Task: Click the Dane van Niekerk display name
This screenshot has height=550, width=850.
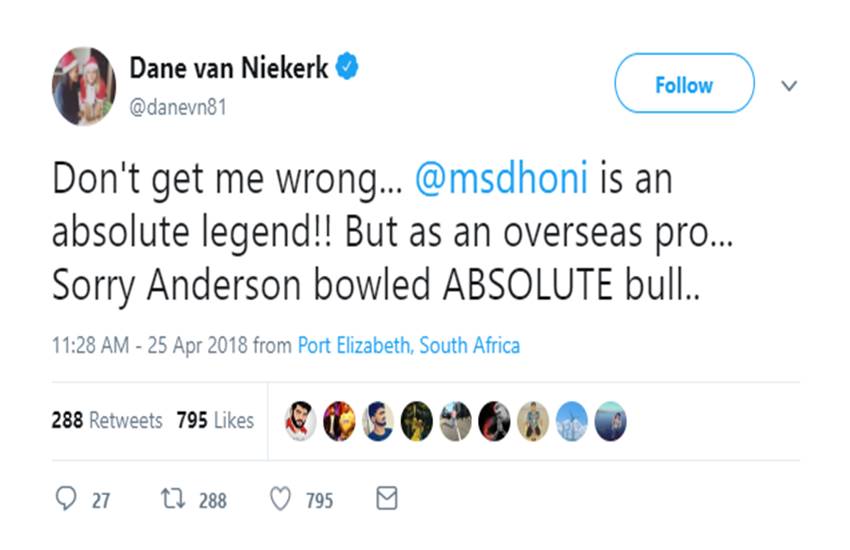Action: tap(229, 69)
